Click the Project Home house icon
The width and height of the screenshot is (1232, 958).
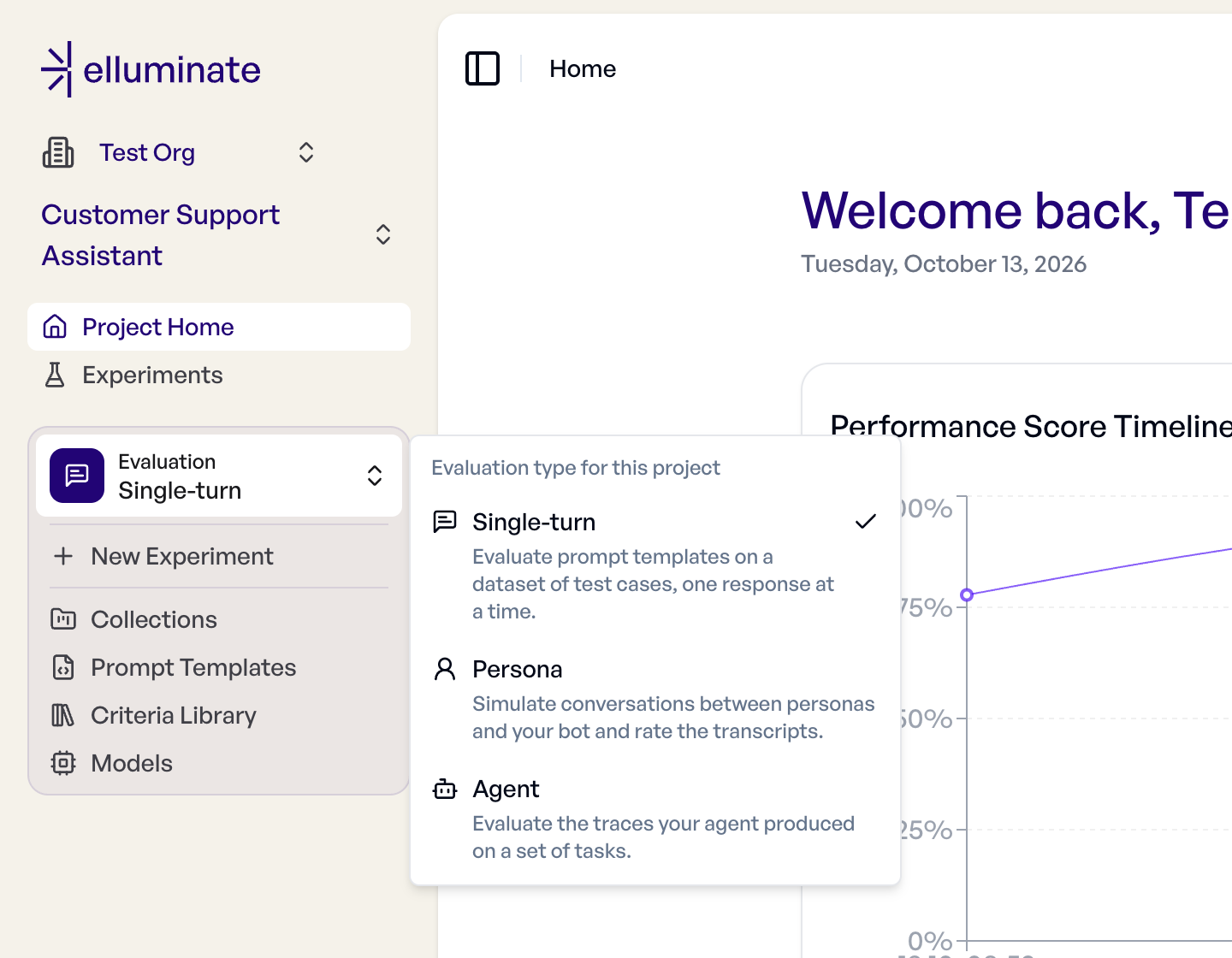click(x=55, y=327)
